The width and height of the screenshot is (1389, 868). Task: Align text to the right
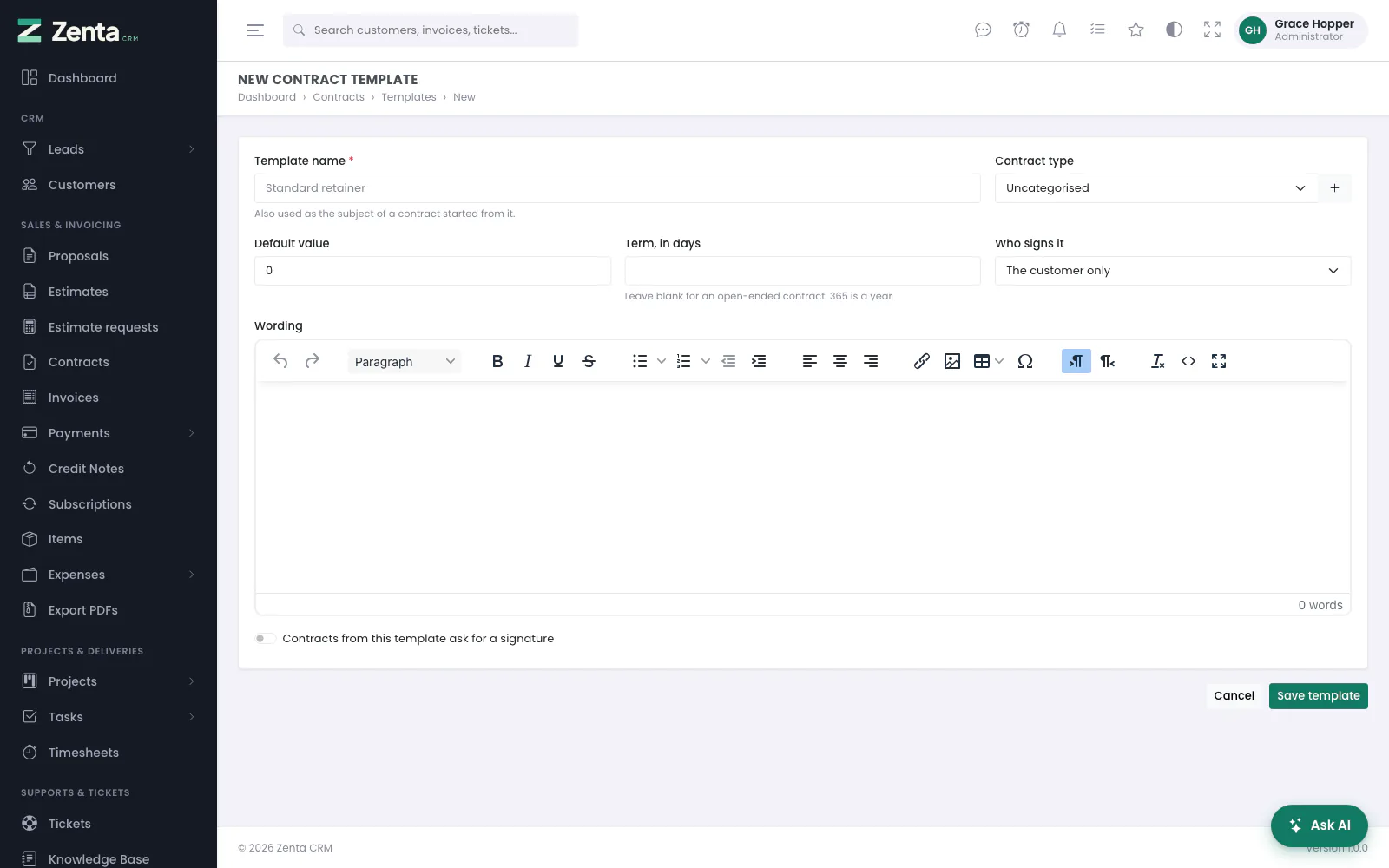click(x=871, y=361)
